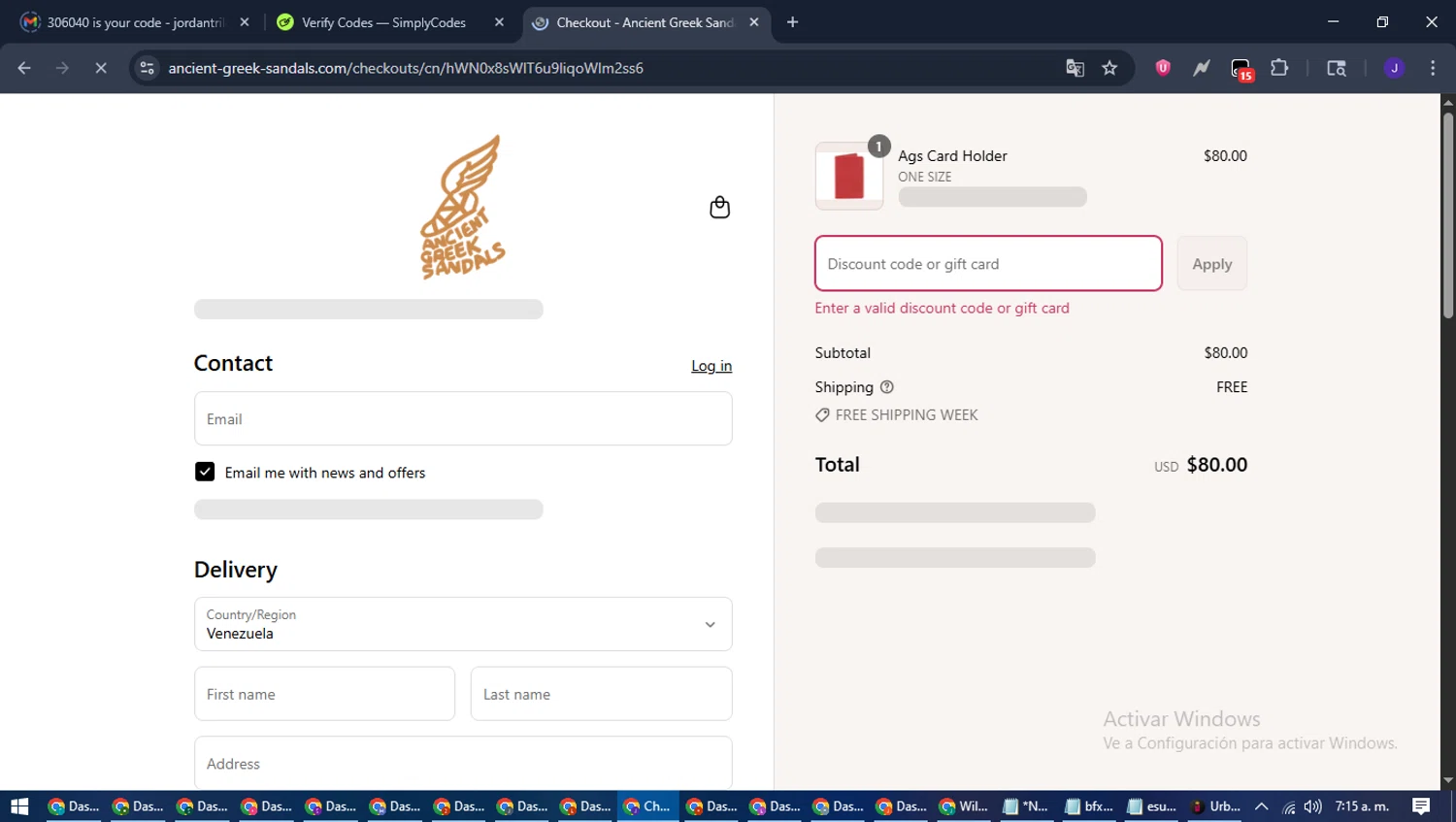This screenshot has width=1456, height=822.
Task: Click the page vertical scrollbar thumb
Action: coord(1448,215)
